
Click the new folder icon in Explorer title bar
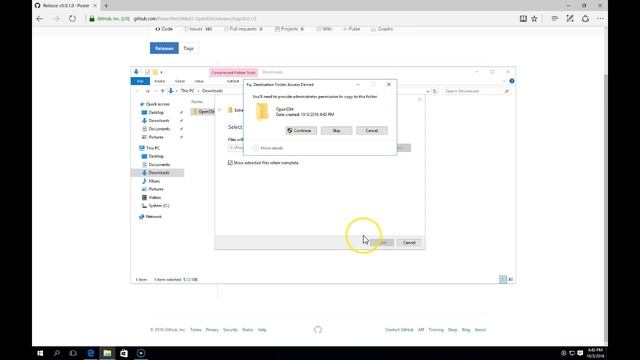click(x=155, y=72)
